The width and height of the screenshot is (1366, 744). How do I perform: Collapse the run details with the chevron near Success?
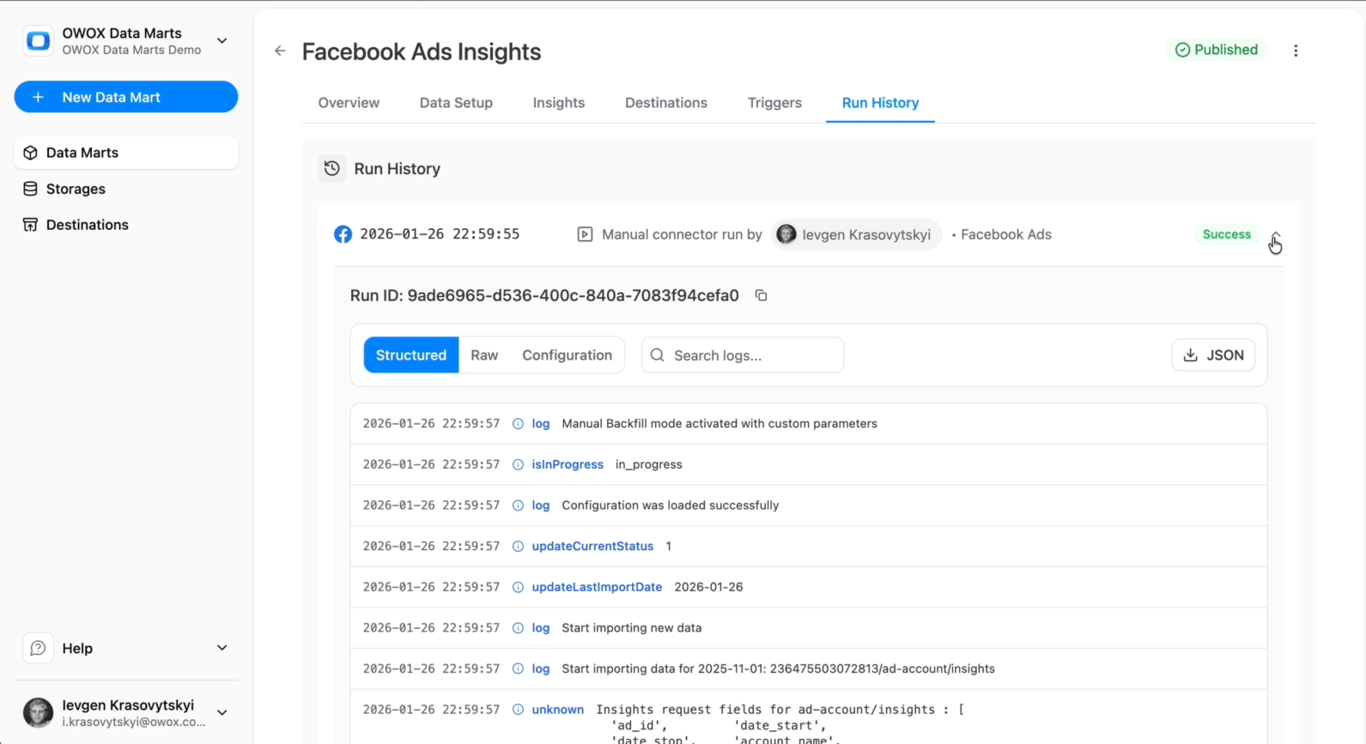tap(1275, 236)
